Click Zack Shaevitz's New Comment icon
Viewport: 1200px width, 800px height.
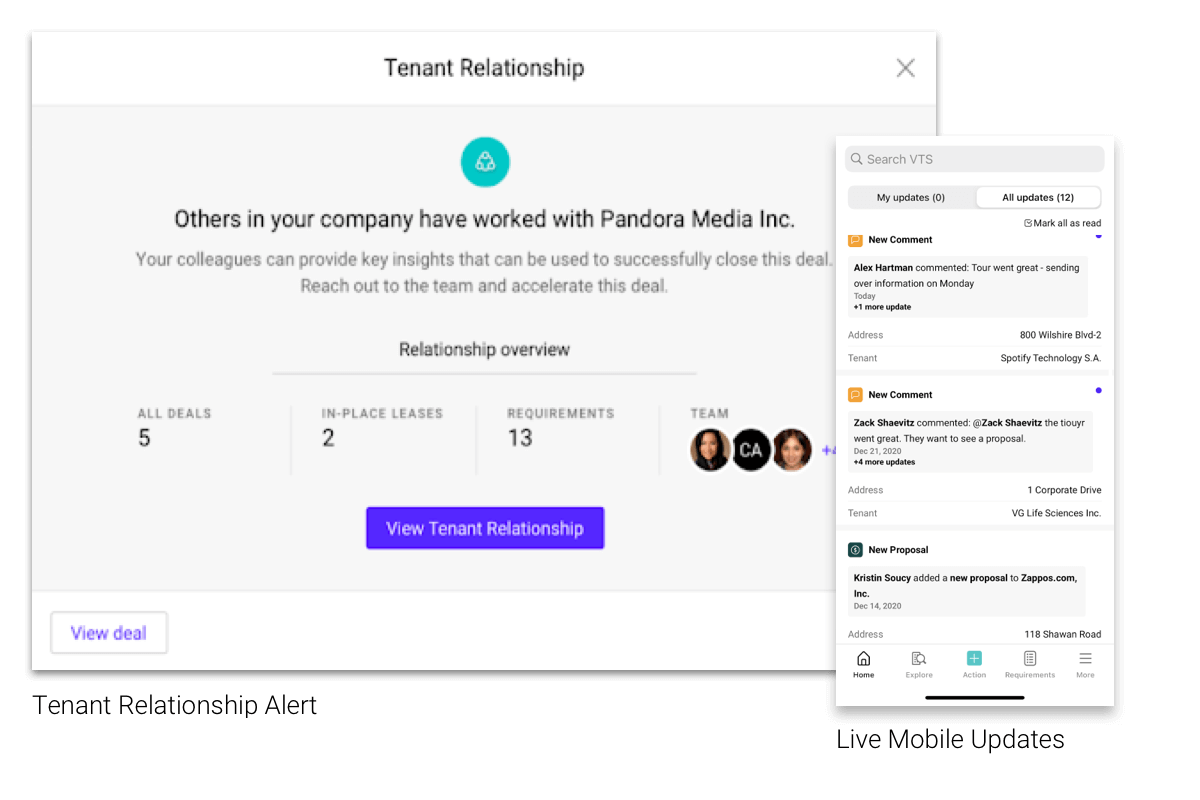point(855,395)
